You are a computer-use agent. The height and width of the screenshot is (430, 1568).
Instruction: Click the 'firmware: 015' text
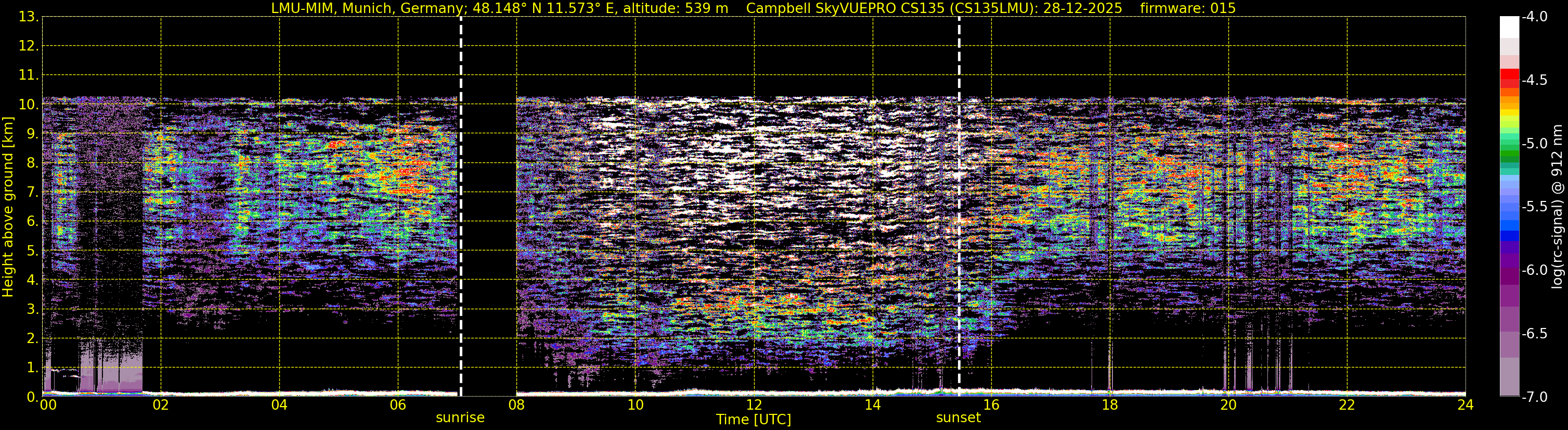1187,8
